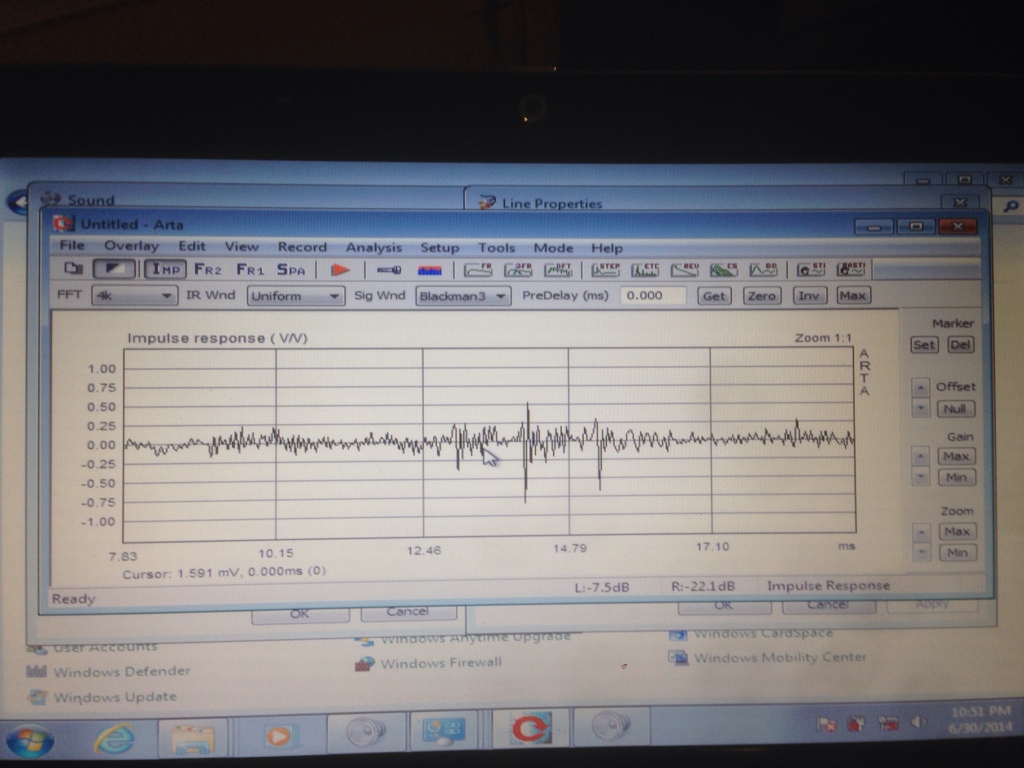Click the Zoom down arrow
Viewport: 1024px width, 768px height.
pyautogui.click(x=921, y=553)
